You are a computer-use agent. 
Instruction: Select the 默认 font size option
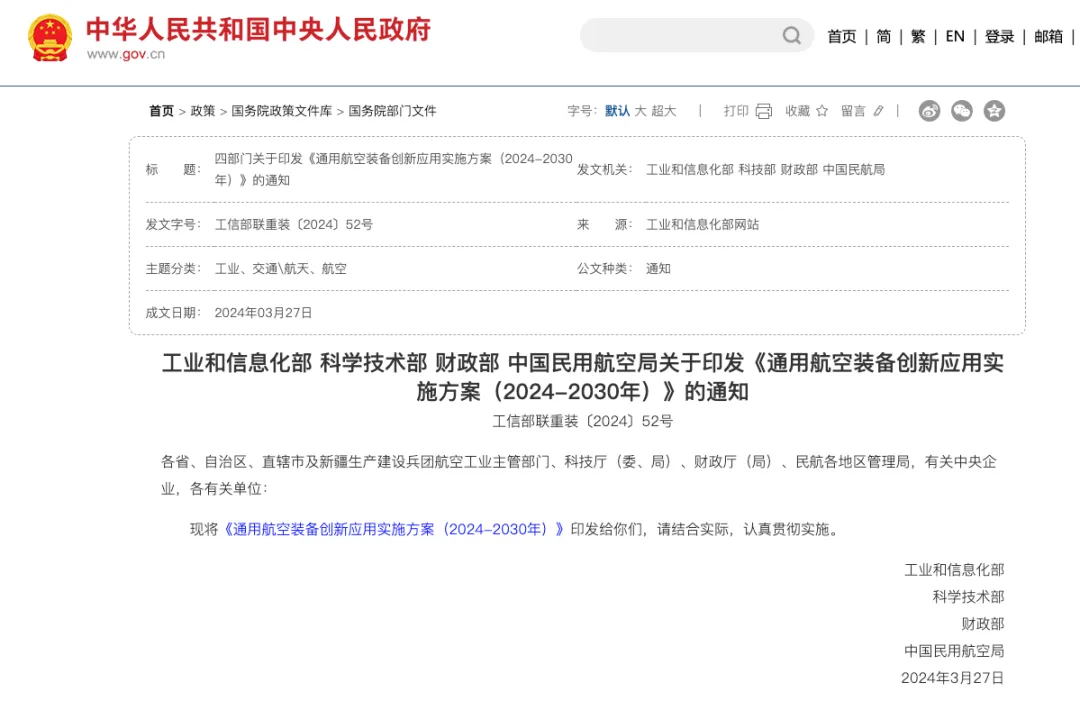point(620,111)
